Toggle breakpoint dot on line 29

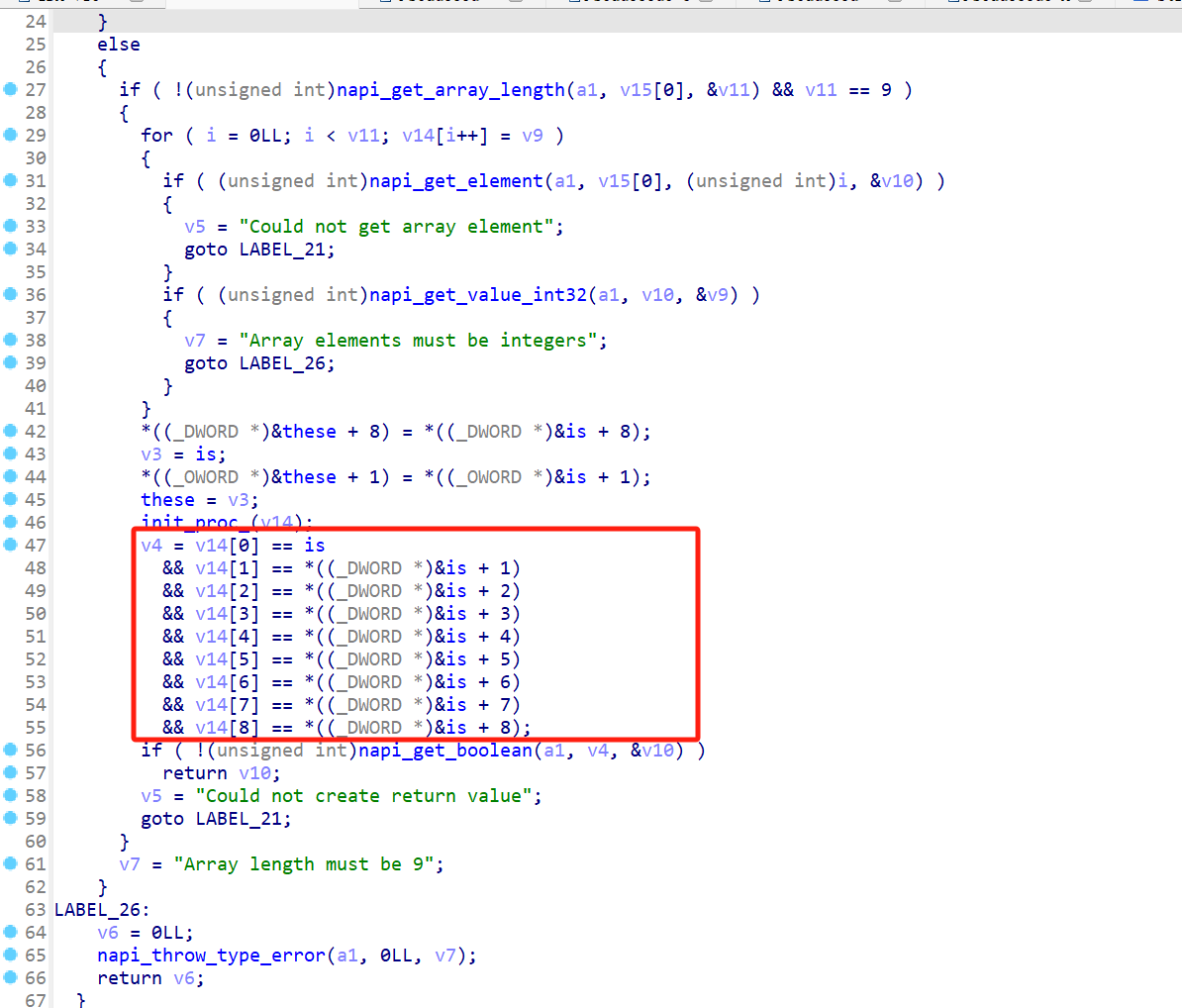(x=11, y=135)
